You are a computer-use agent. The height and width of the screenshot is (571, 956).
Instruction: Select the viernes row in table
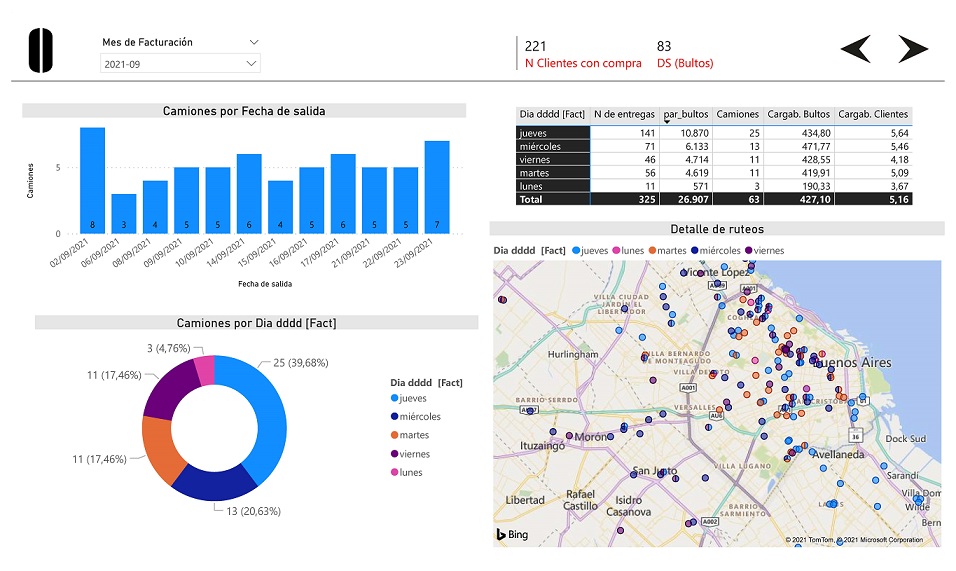click(714, 160)
